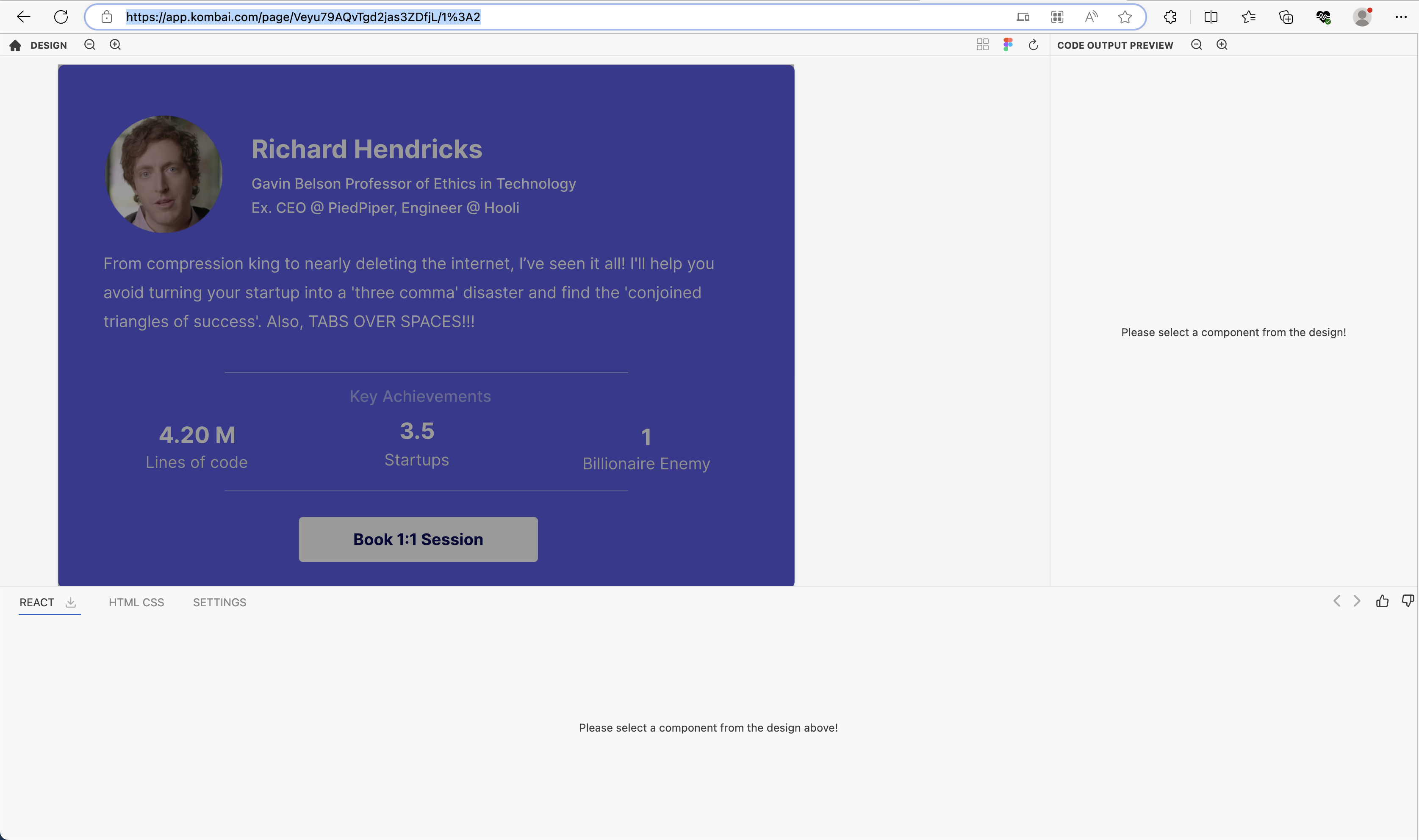Image resolution: width=1419 pixels, height=840 pixels.
Task: Give thumbs up feedback
Action: 1382,600
